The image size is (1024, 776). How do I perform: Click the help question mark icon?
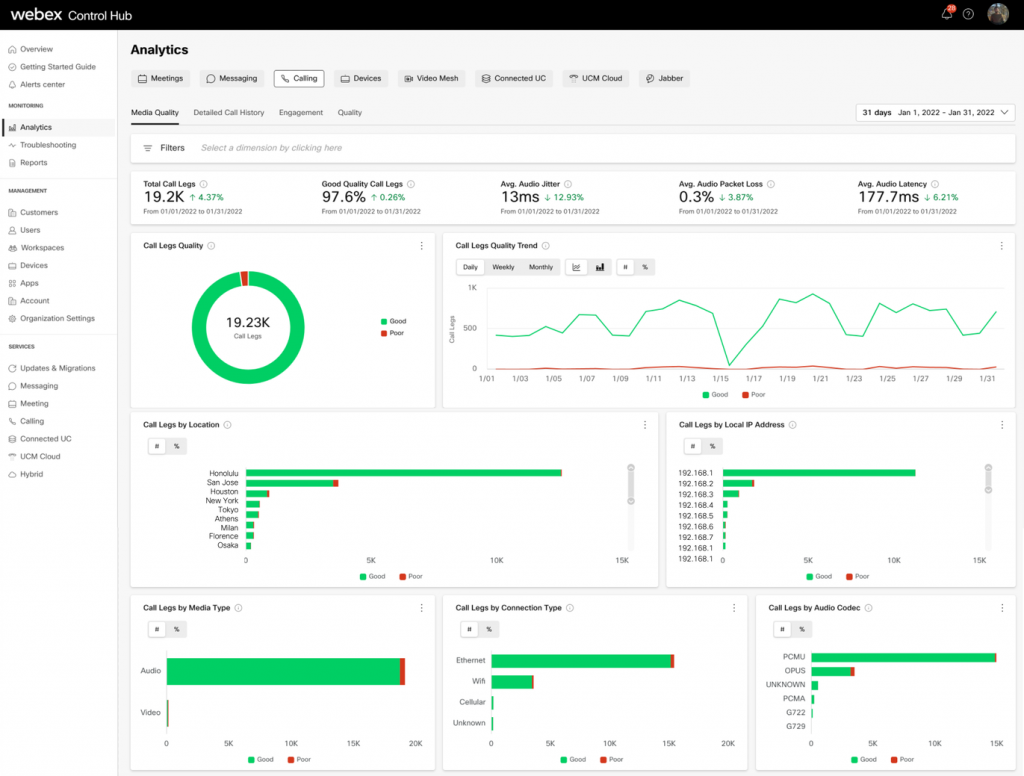pyautogui.click(x=967, y=14)
